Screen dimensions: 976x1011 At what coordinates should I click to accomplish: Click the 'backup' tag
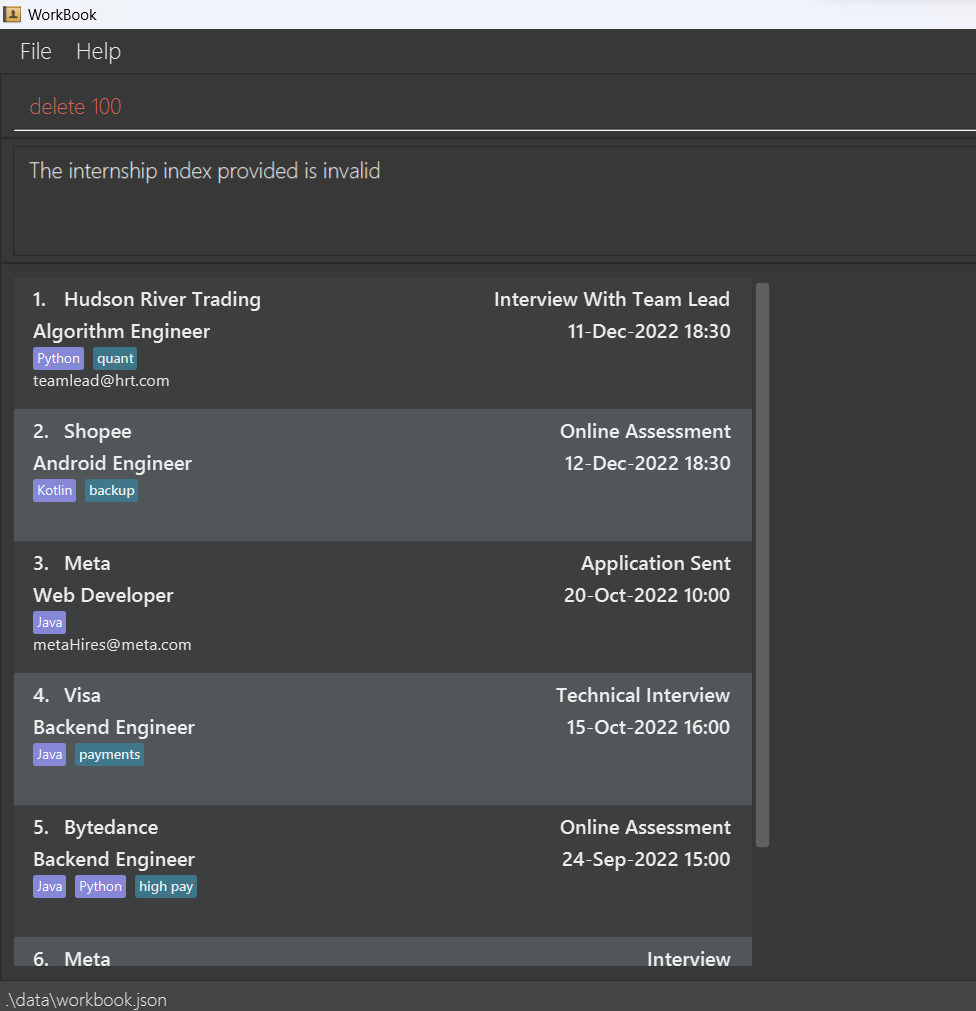pyautogui.click(x=112, y=491)
